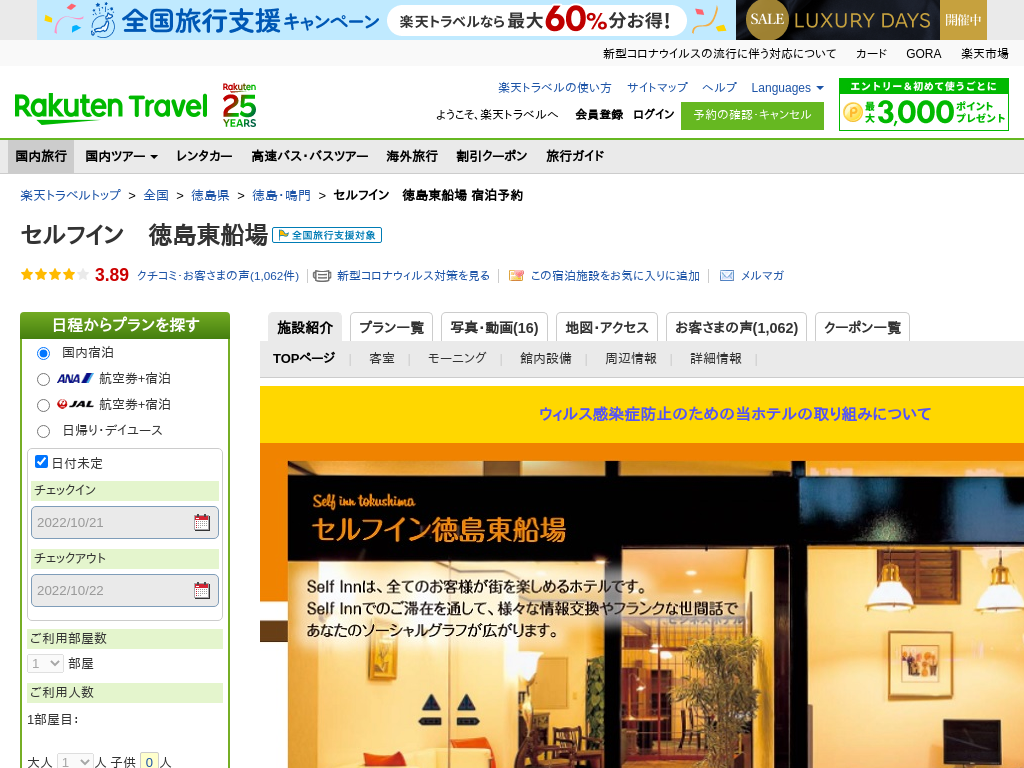Screen dimensions: 1024x768
Task: Open the 詳細情報 sub-navigation link
Action: 716,359
